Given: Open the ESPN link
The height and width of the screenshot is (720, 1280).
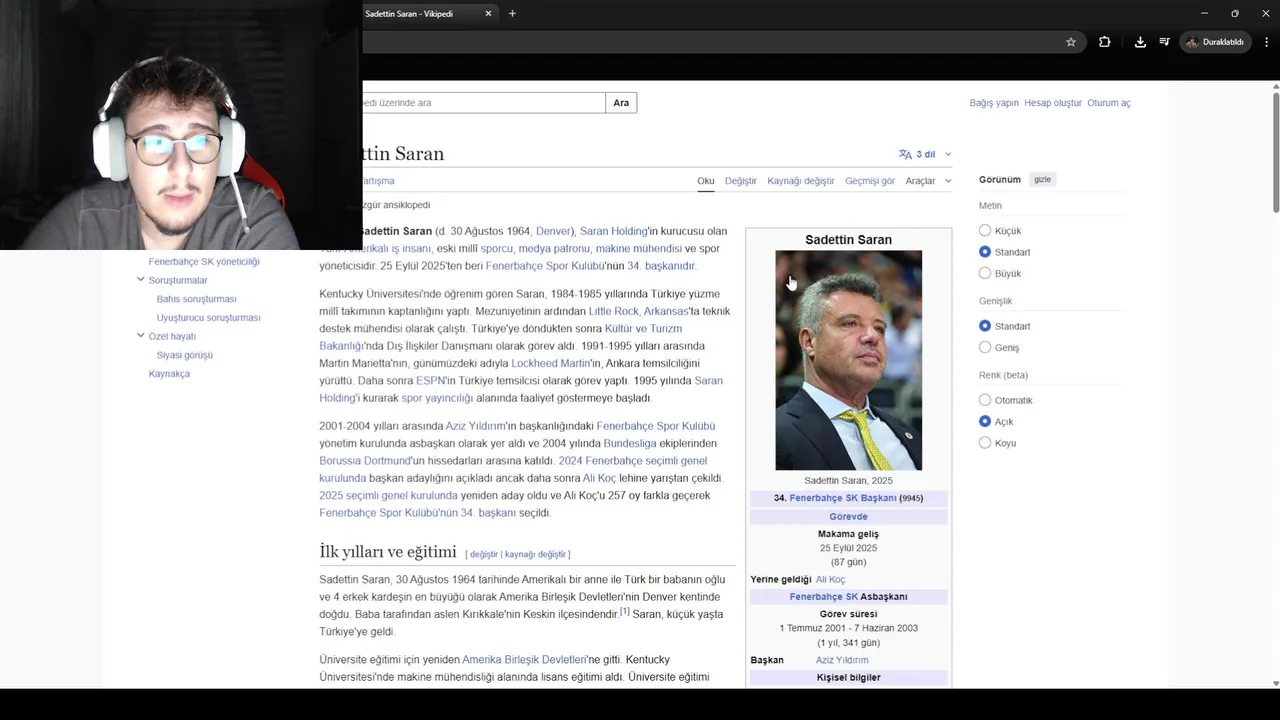Looking at the screenshot, I should (430, 381).
